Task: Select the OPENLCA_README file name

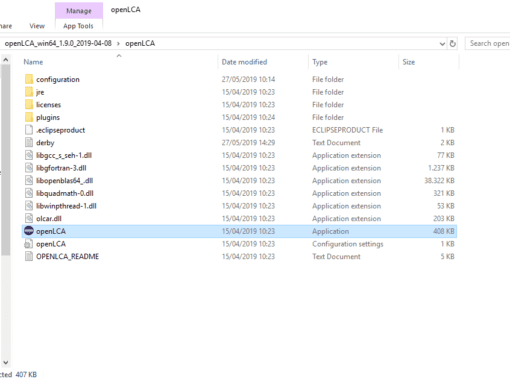Action: 67,257
